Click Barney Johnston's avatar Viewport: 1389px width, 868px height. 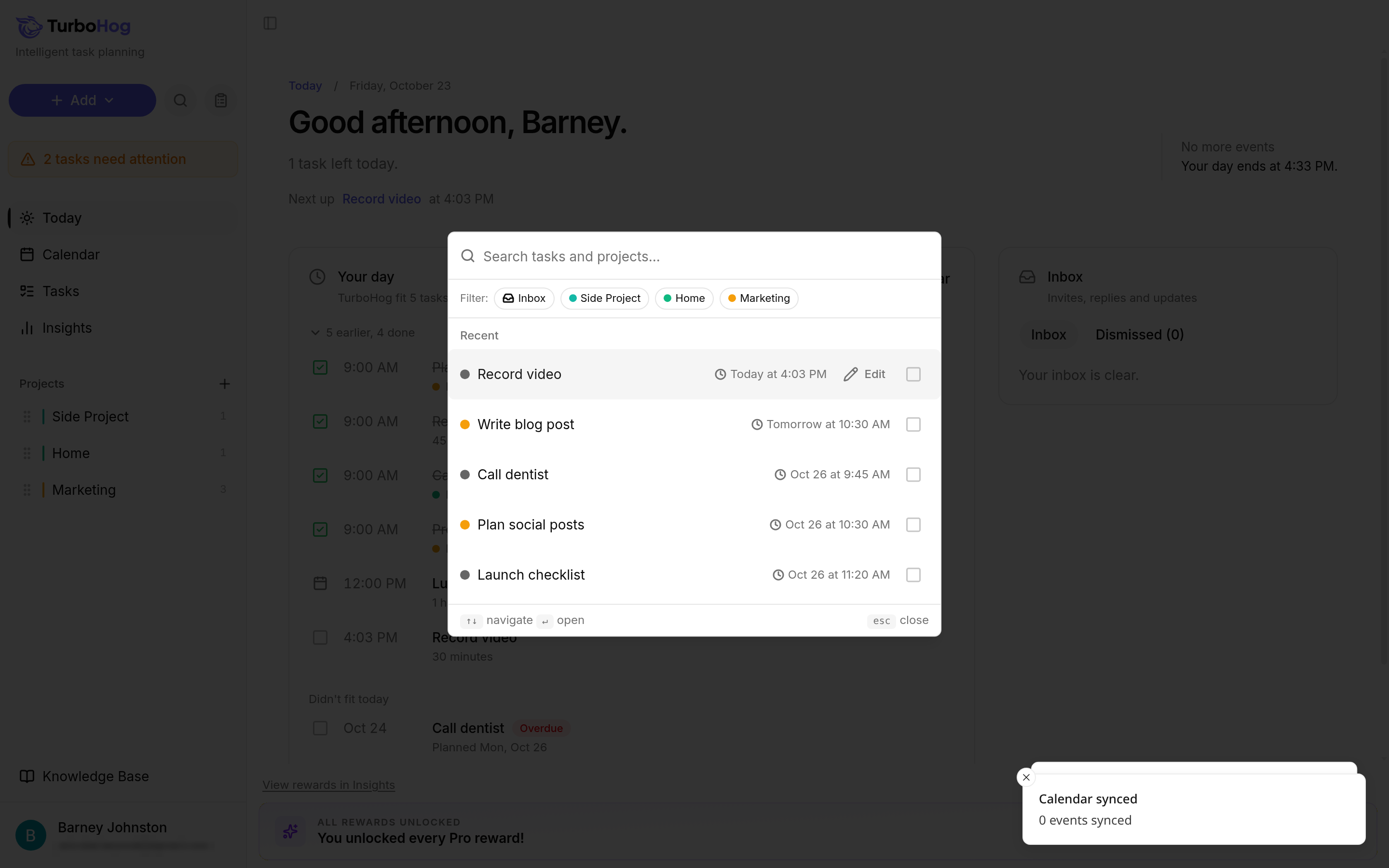click(x=31, y=835)
